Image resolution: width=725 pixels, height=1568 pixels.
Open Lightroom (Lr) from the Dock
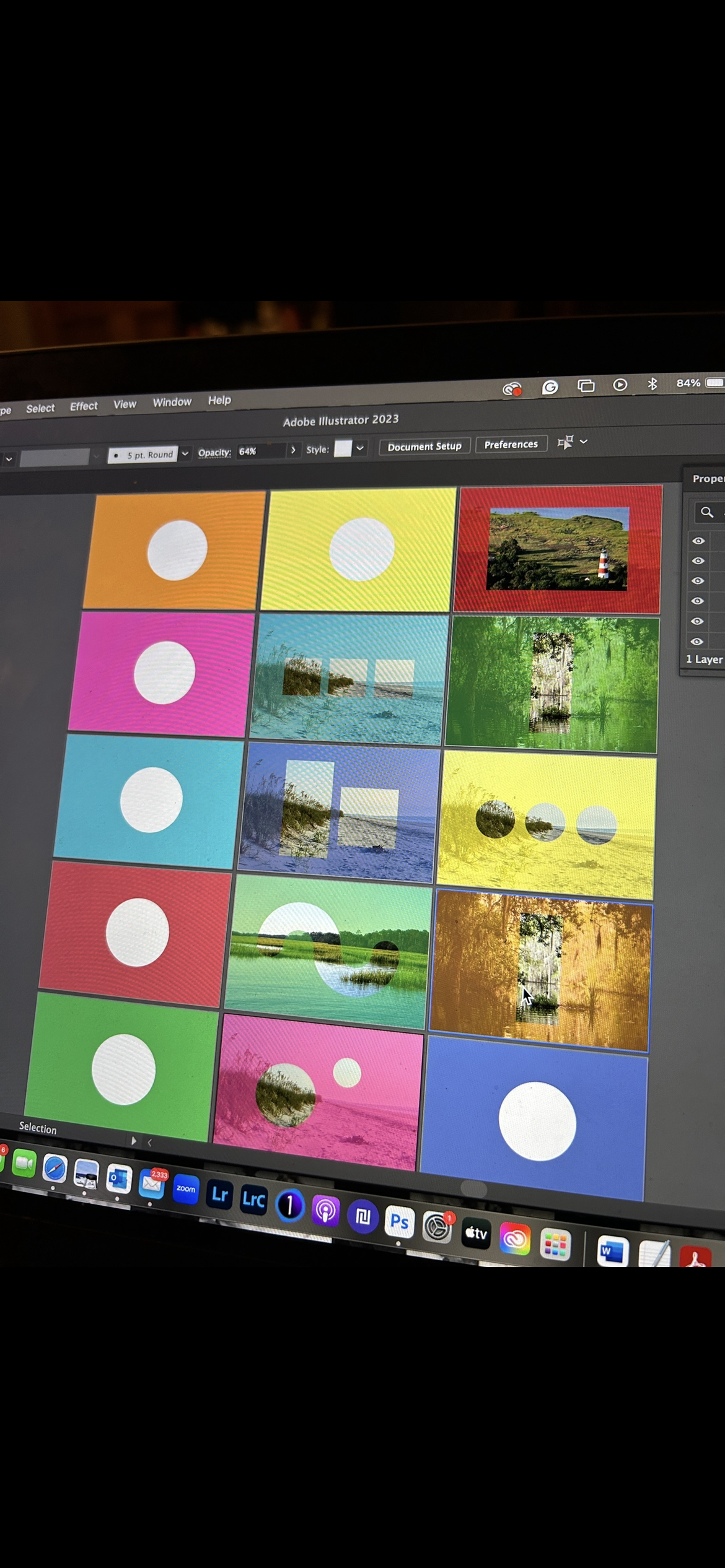pos(219,1195)
